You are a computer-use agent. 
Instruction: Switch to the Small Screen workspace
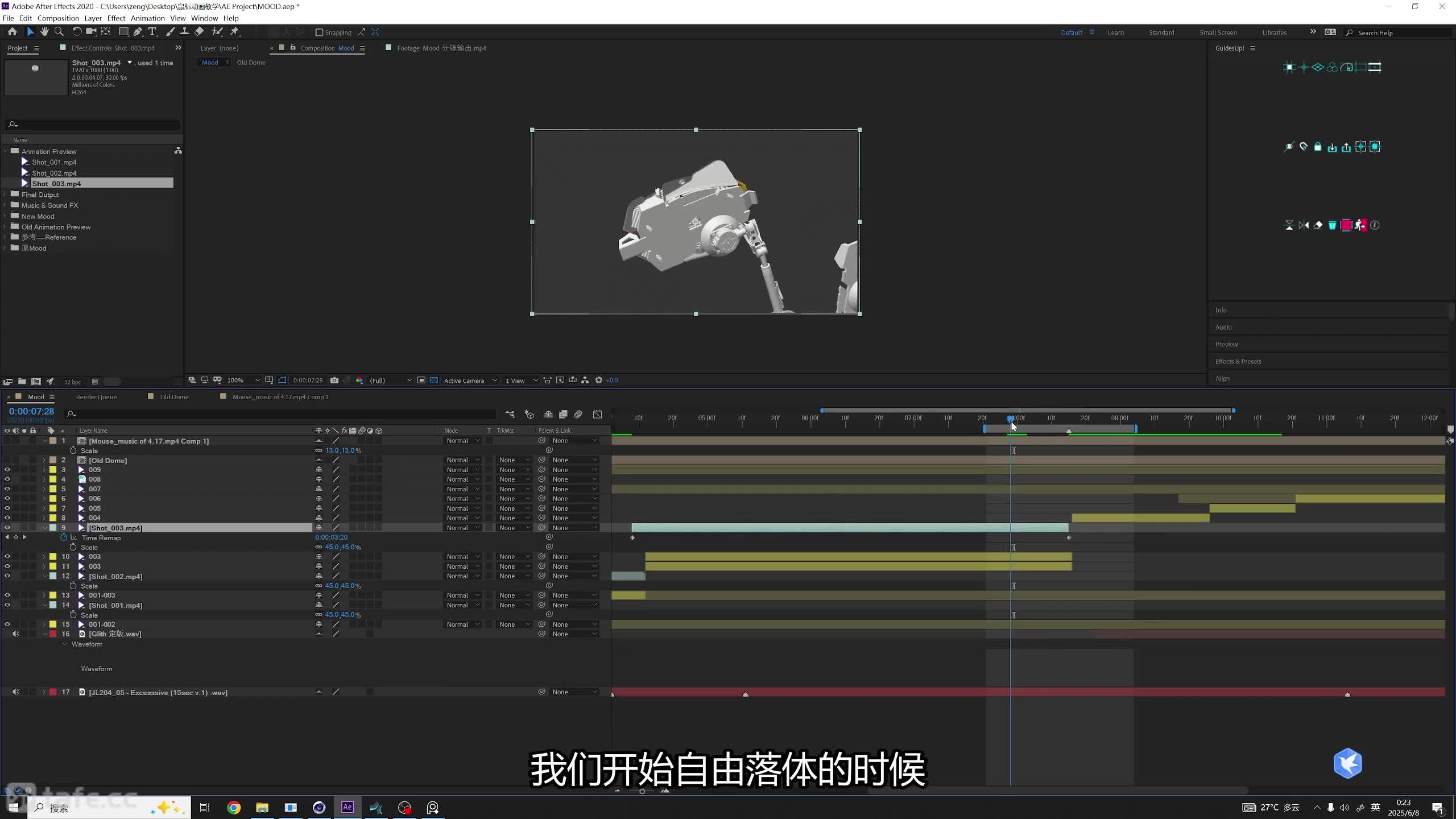pos(1218,32)
